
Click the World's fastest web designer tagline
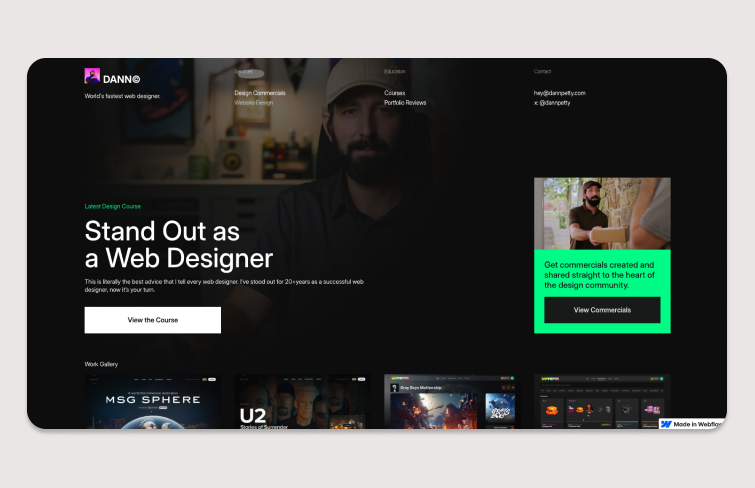tap(122, 96)
